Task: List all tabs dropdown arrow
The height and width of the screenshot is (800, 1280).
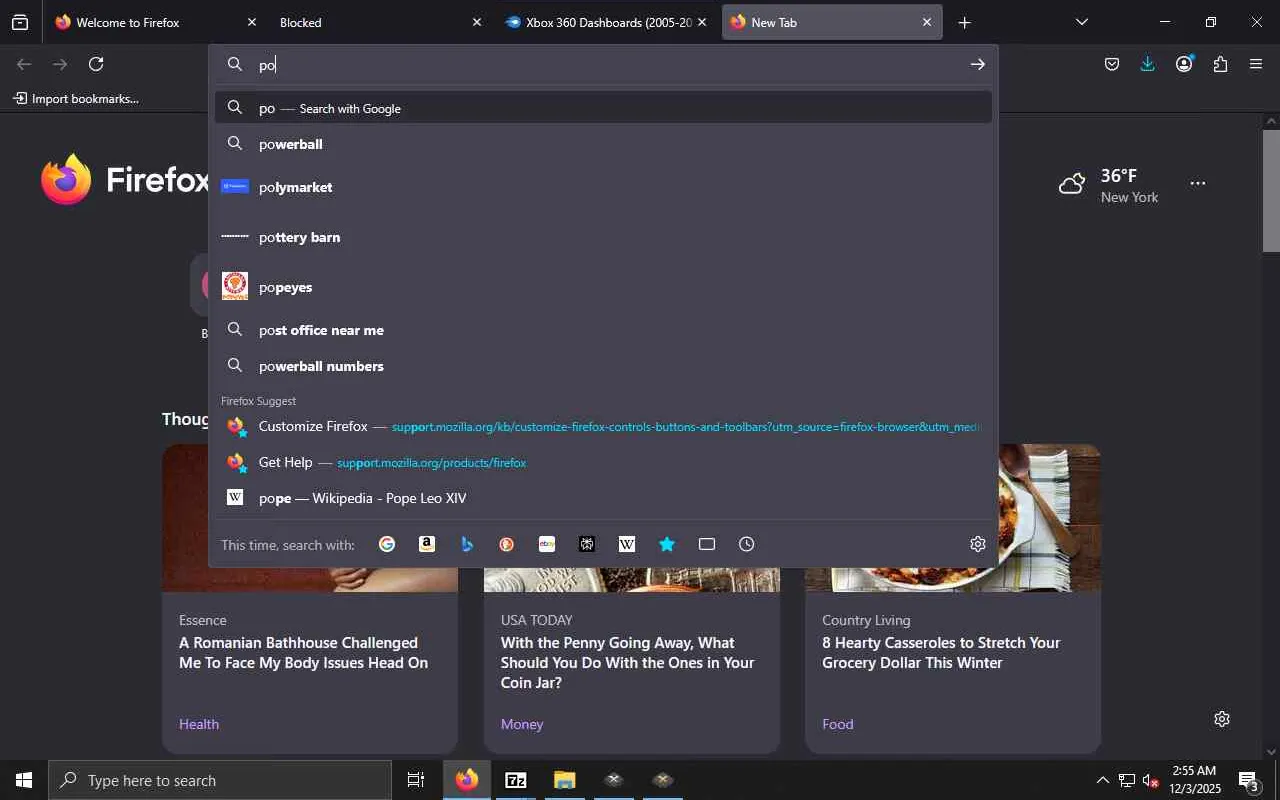Action: [1081, 22]
